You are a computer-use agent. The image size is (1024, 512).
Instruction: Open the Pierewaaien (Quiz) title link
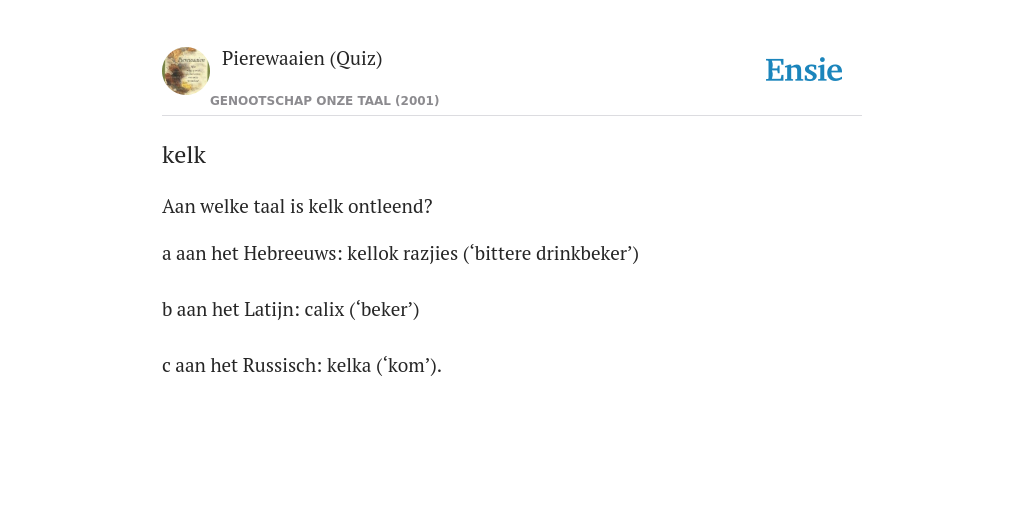click(x=302, y=59)
